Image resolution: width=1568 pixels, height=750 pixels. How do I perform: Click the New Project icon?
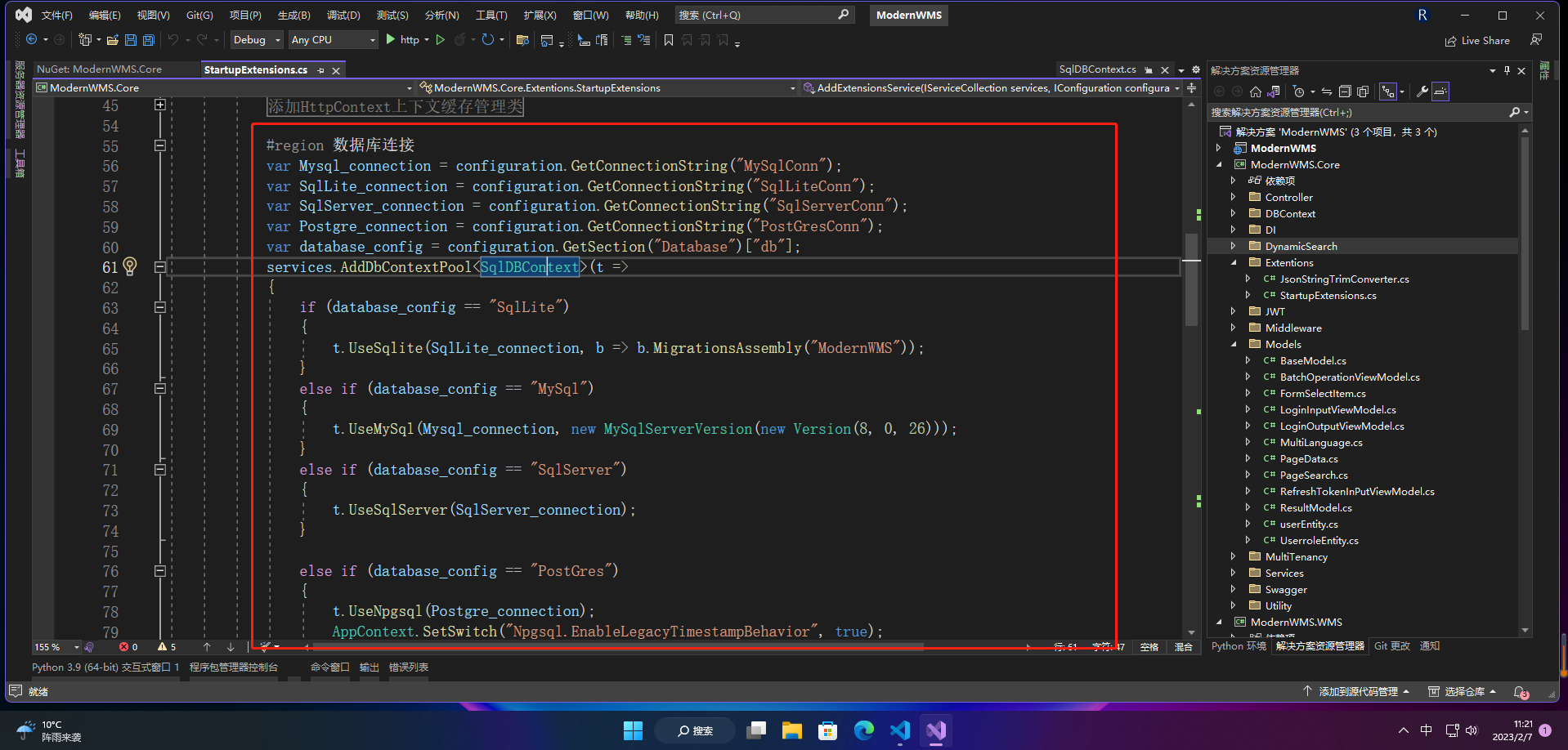coord(85,39)
